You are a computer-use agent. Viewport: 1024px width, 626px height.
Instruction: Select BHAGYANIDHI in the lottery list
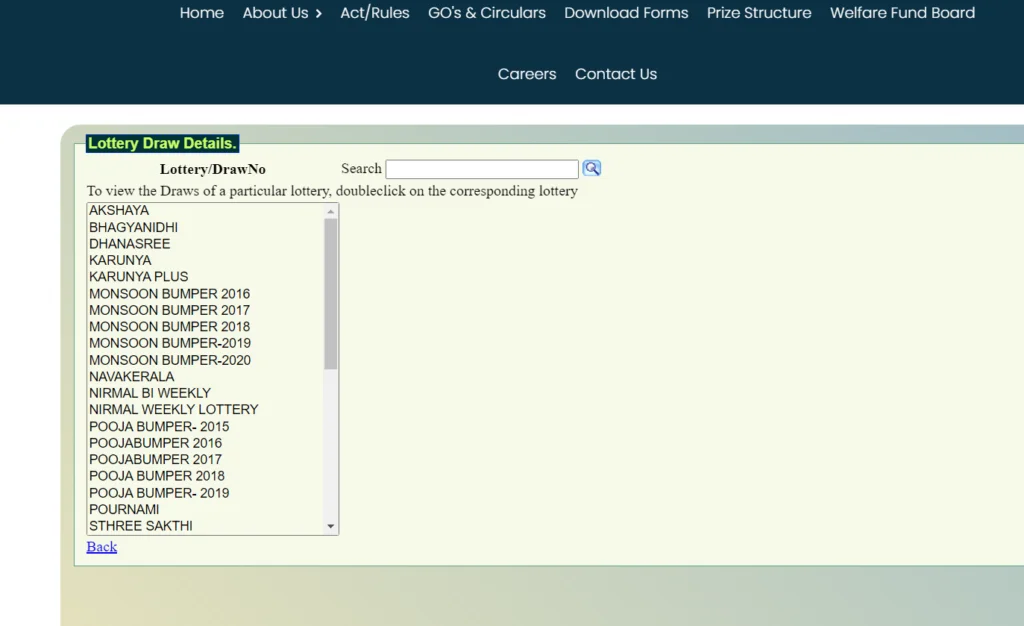click(x=205, y=227)
